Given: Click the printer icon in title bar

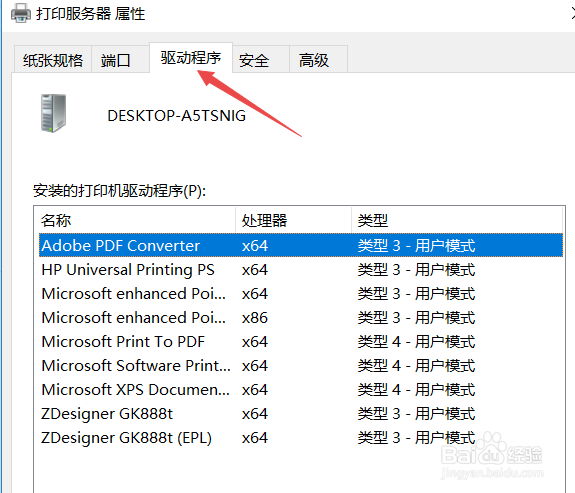Looking at the screenshot, I should (21, 14).
